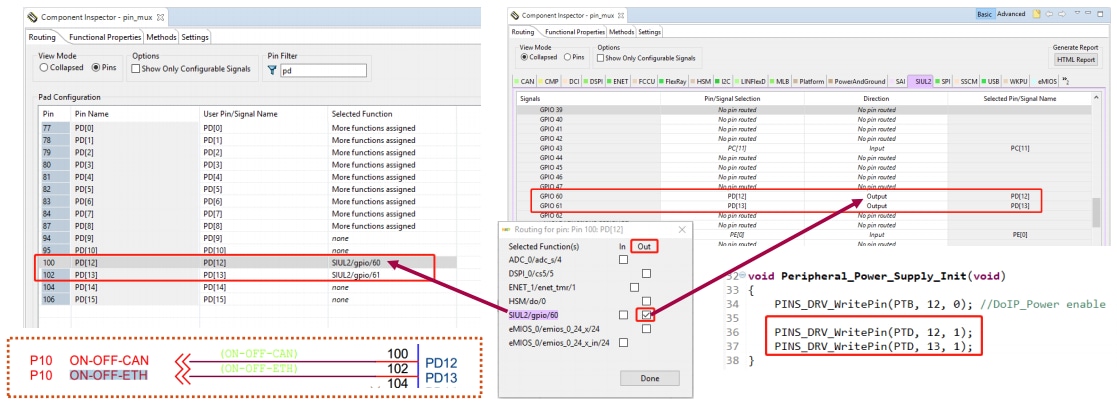The width and height of the screenshot is (1117, 402).
Task: Click the yellow new-view icon beside Advanced
Action: pos(1038,15)
